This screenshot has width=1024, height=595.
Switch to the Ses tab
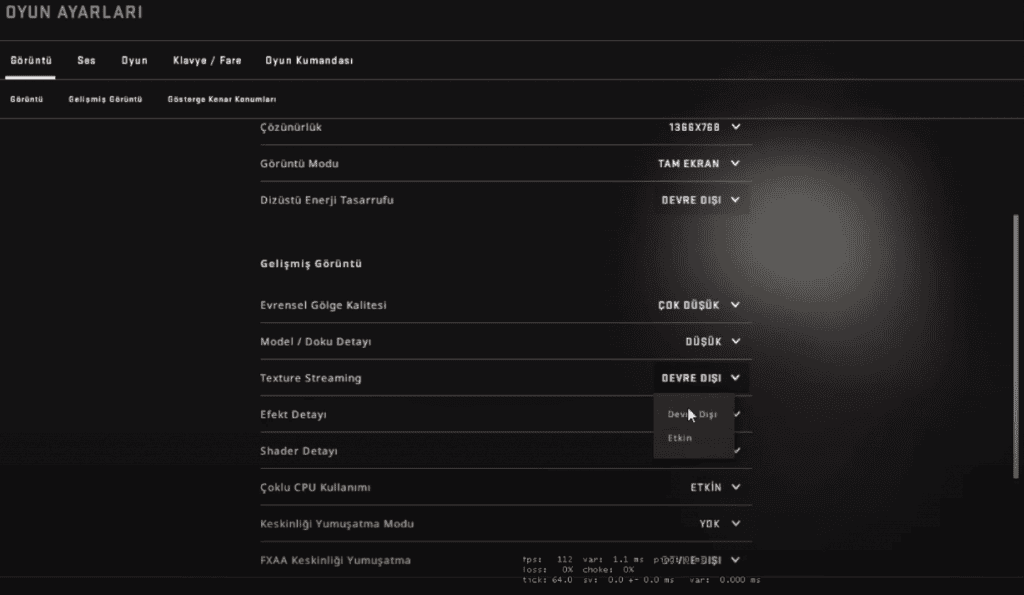click(87, 60)
